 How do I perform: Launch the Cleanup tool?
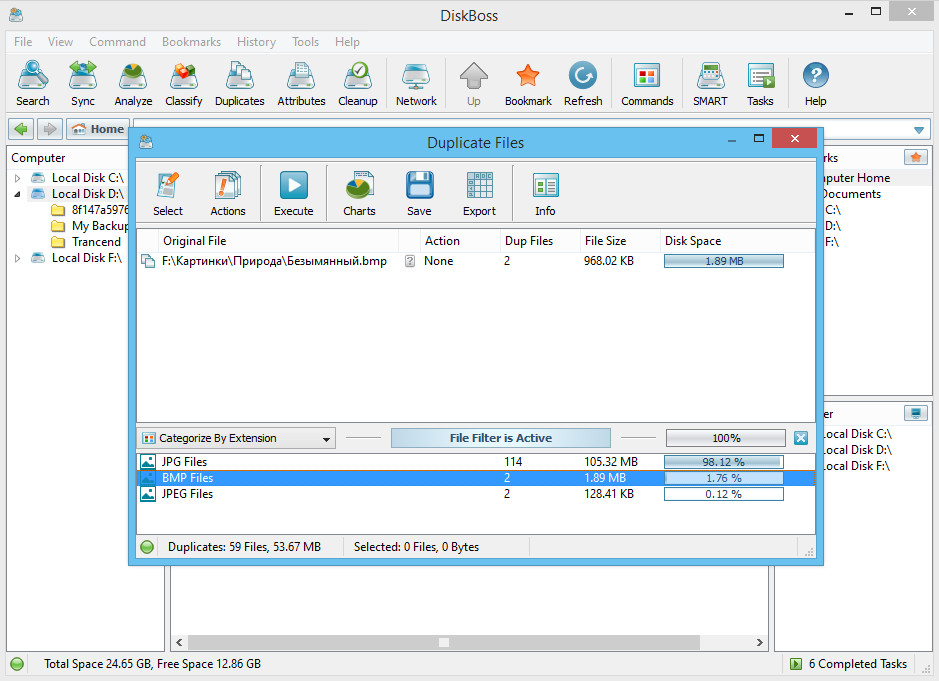(x=358, y=84)
